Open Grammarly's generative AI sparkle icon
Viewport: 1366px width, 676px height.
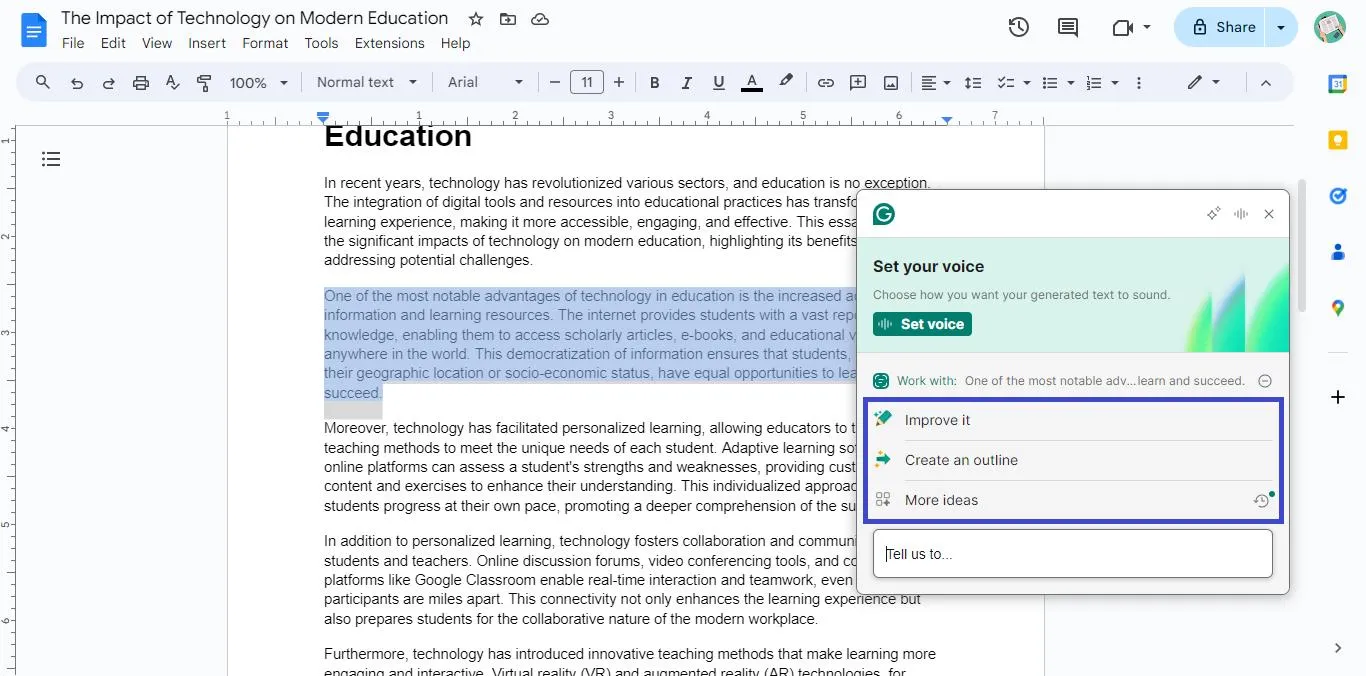click(1213, 213)
